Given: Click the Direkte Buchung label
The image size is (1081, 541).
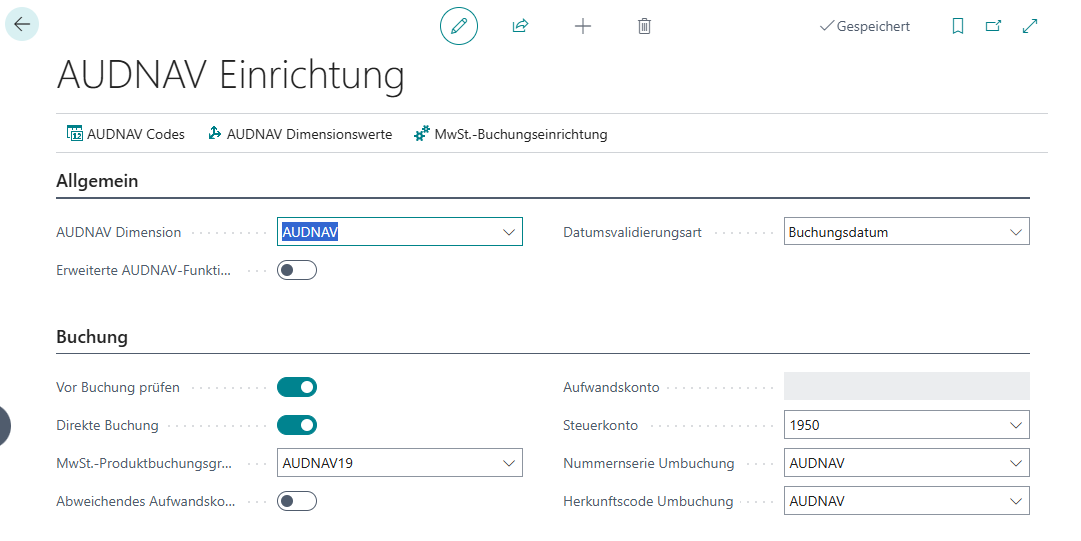Looking at the screenshot, I should (108, 425).
